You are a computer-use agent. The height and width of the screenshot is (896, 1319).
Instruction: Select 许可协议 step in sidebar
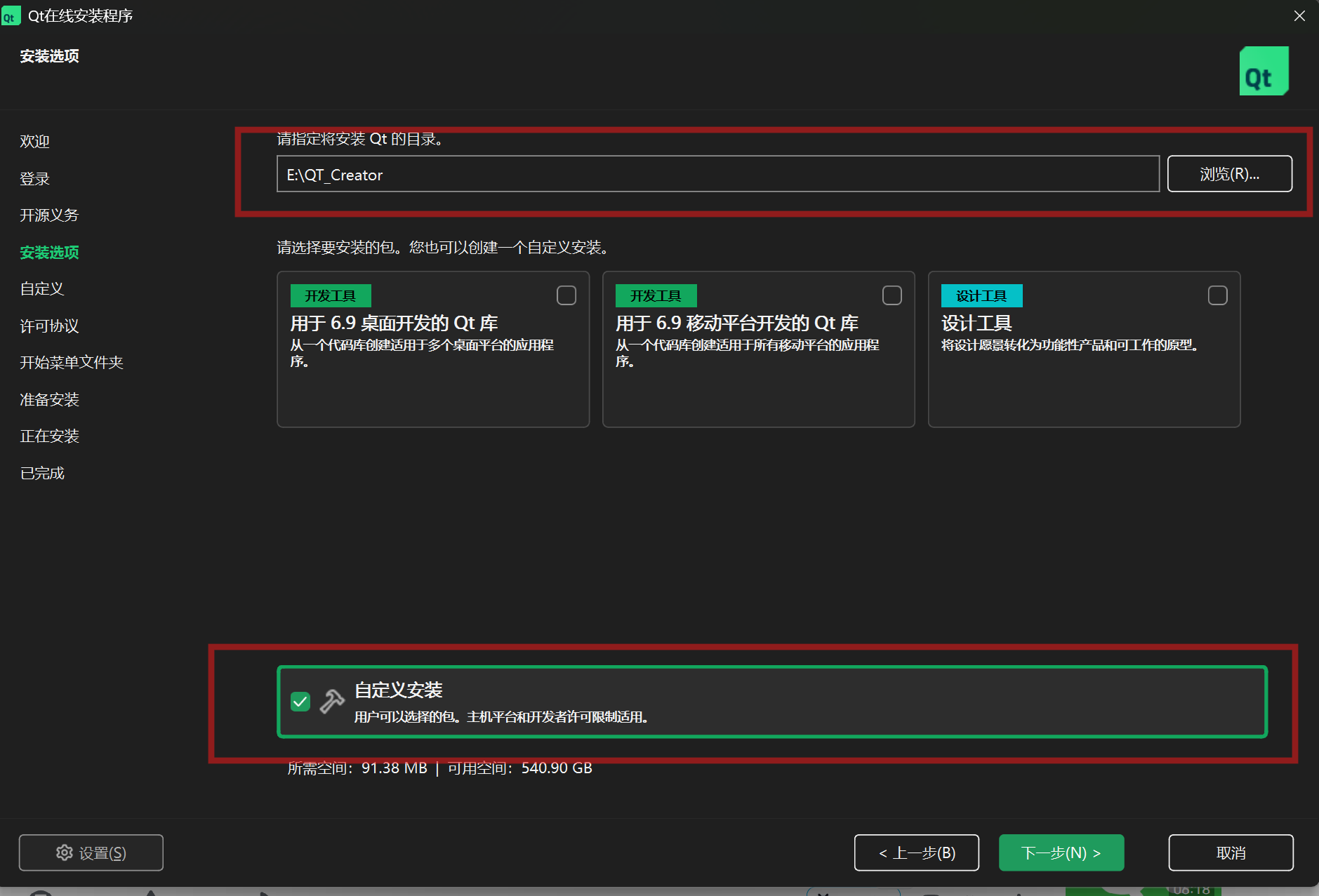coord(49,326)
